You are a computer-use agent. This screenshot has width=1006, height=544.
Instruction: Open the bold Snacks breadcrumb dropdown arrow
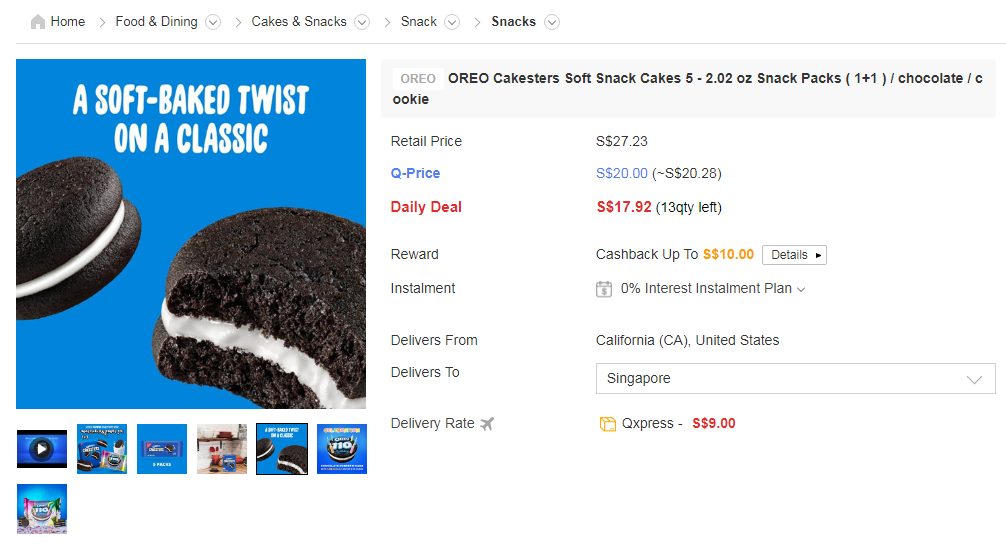[x=552, y=22]
